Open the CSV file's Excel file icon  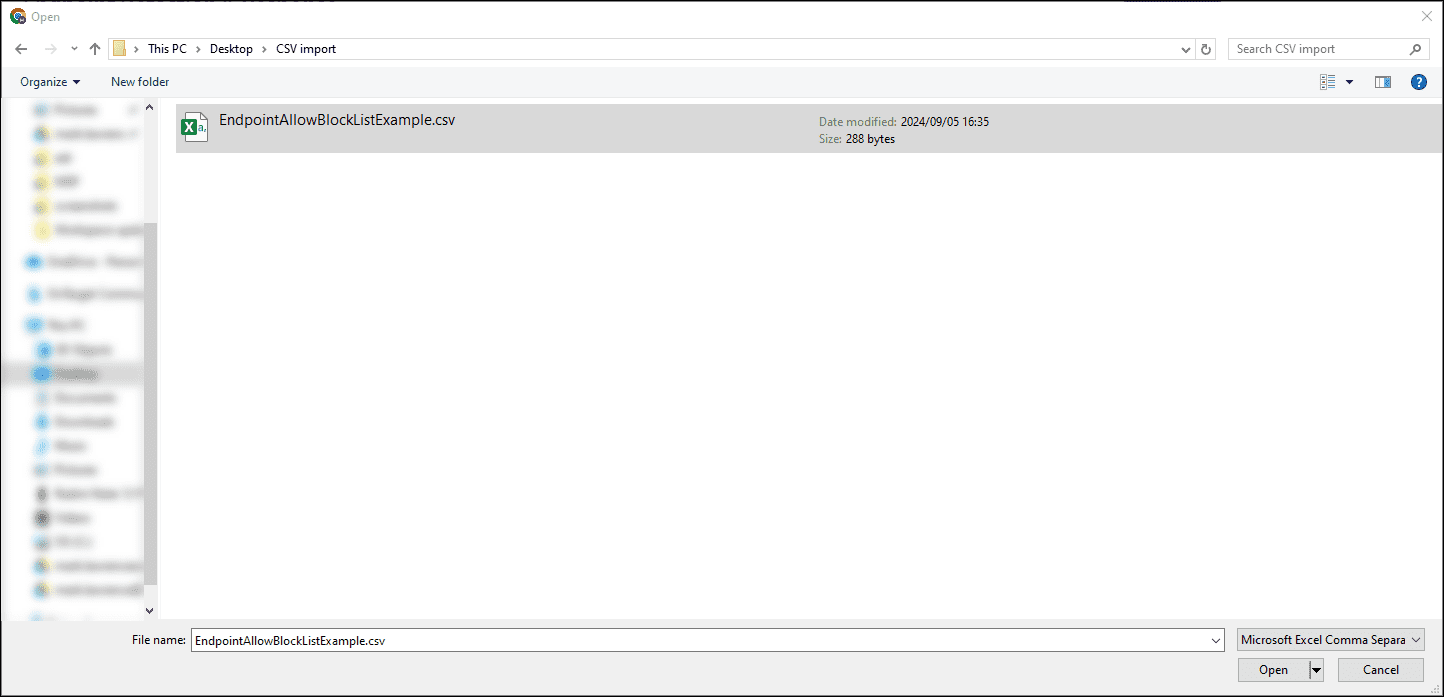pyautogui.click(x=195, y=127)
